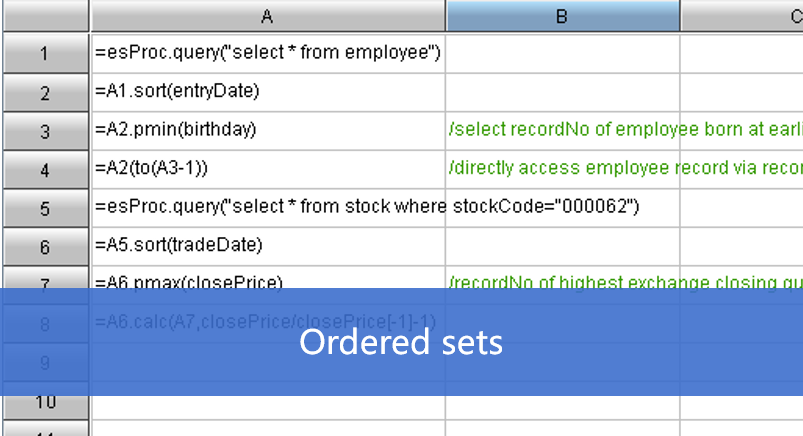Click row 2 header
This screenshot has height=436, width=803.
click(x=46, y=93)
